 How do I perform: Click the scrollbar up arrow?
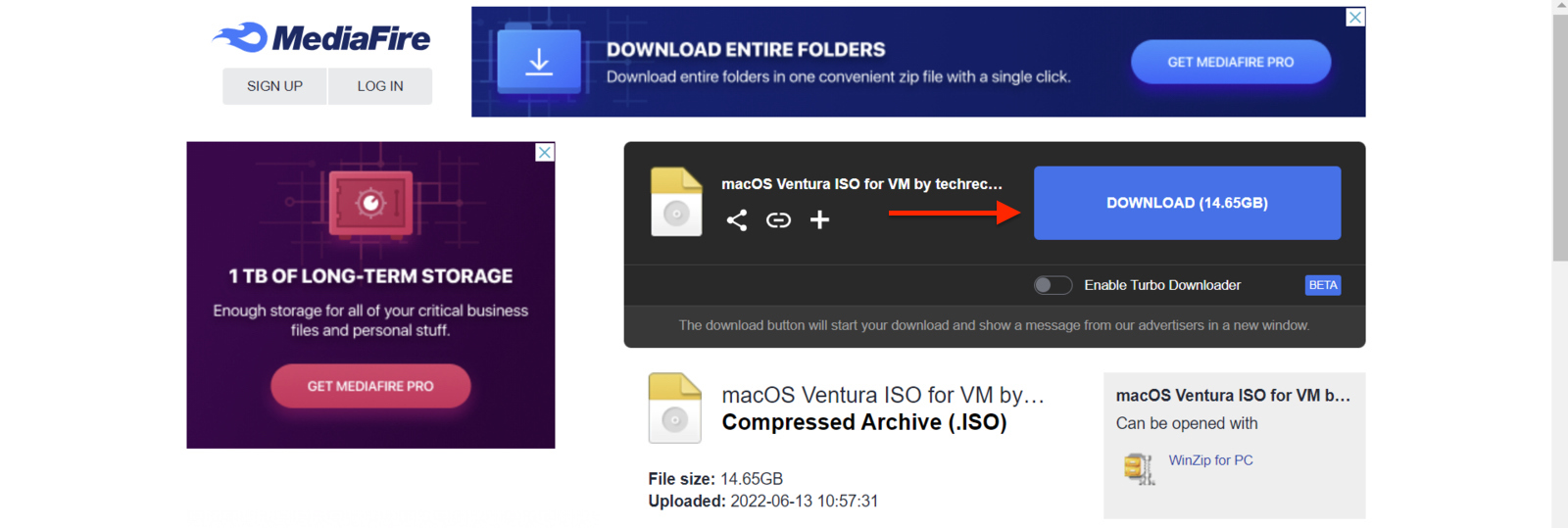pos(1560,5)
